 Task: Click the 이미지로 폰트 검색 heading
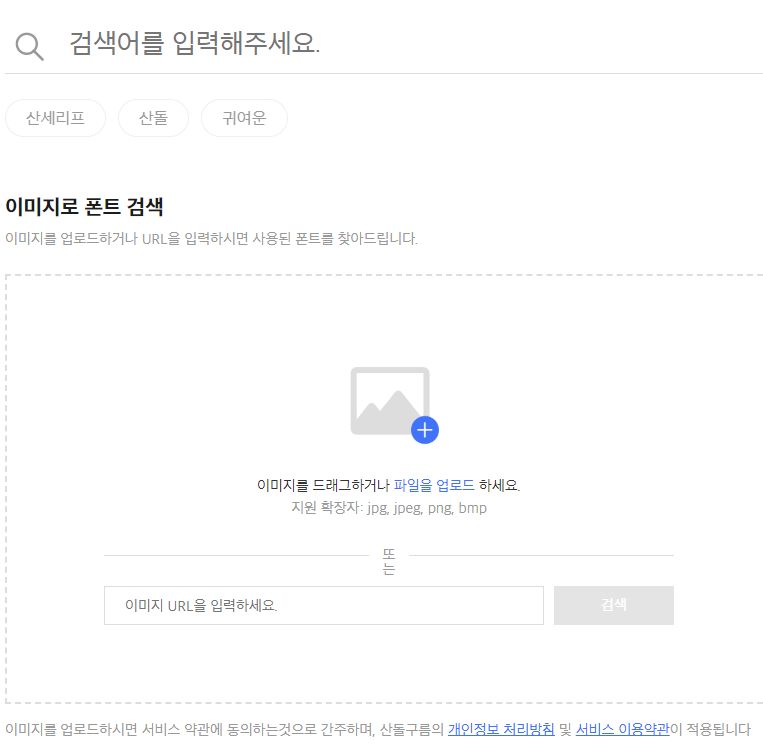84,206
